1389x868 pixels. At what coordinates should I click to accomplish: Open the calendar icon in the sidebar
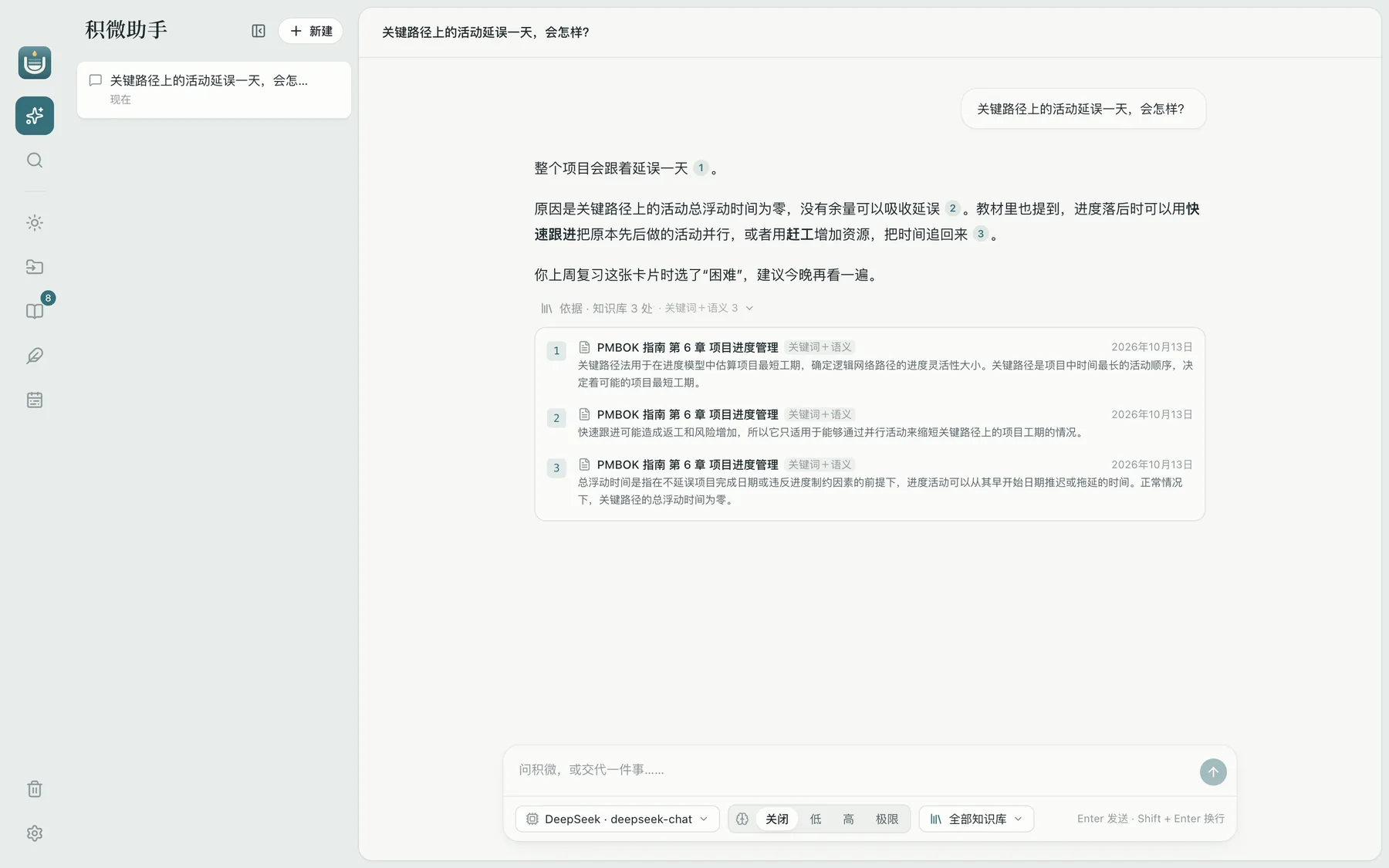(x=35, y=400)
